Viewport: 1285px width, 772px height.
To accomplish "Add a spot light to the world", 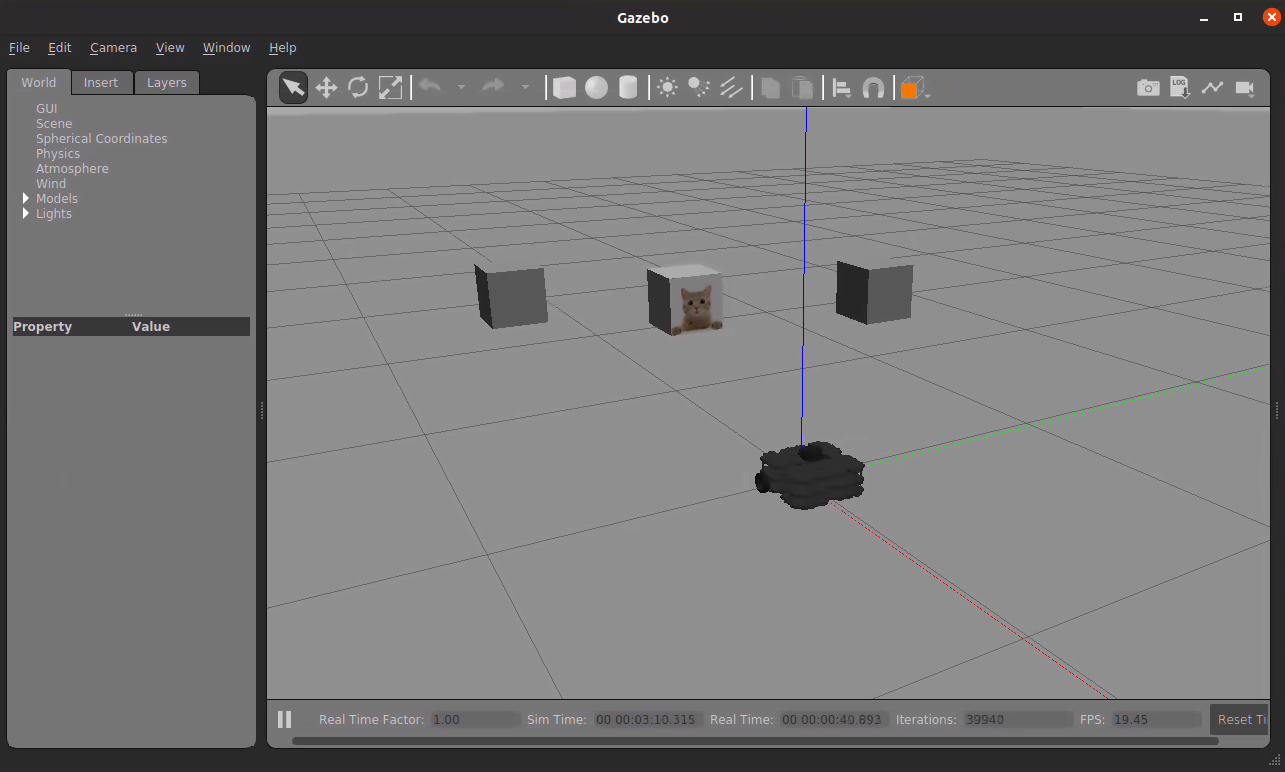I will (698, 87).
